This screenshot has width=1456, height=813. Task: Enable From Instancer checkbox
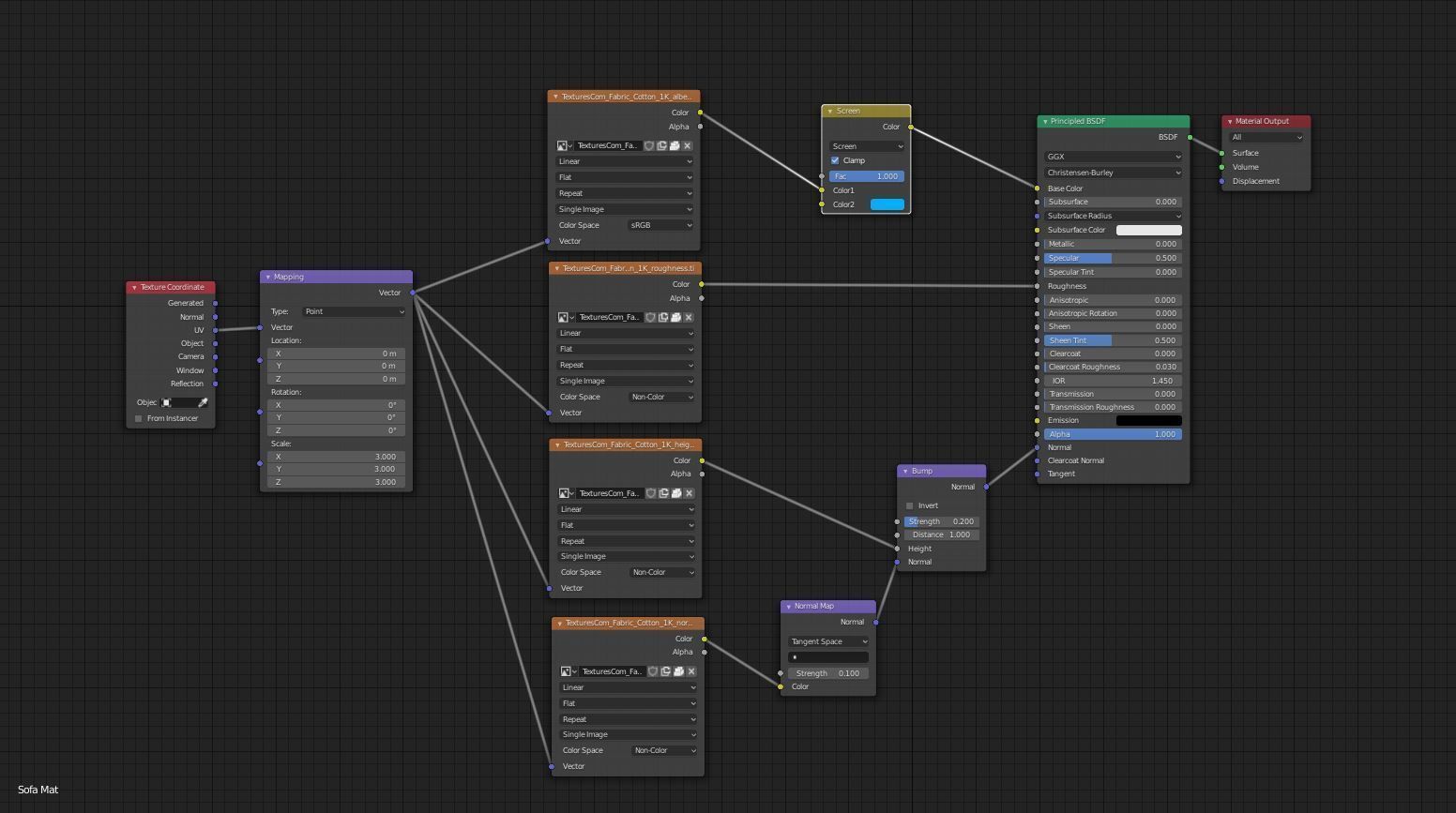pos(139,418)
